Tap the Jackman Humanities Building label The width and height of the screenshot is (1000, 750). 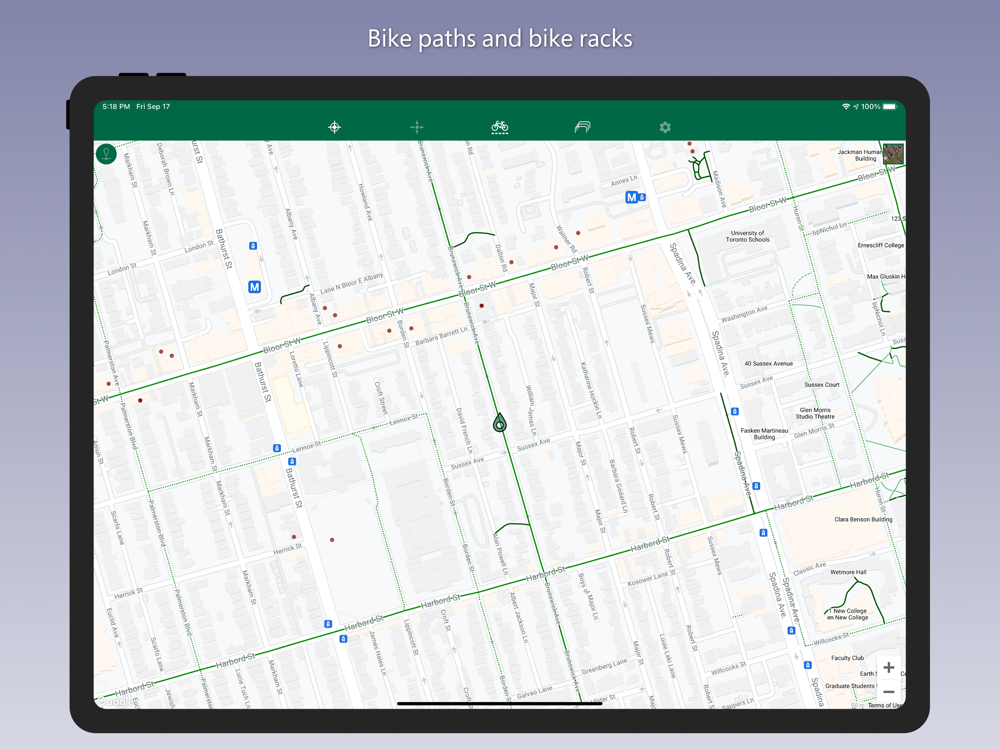click(860, 155)
